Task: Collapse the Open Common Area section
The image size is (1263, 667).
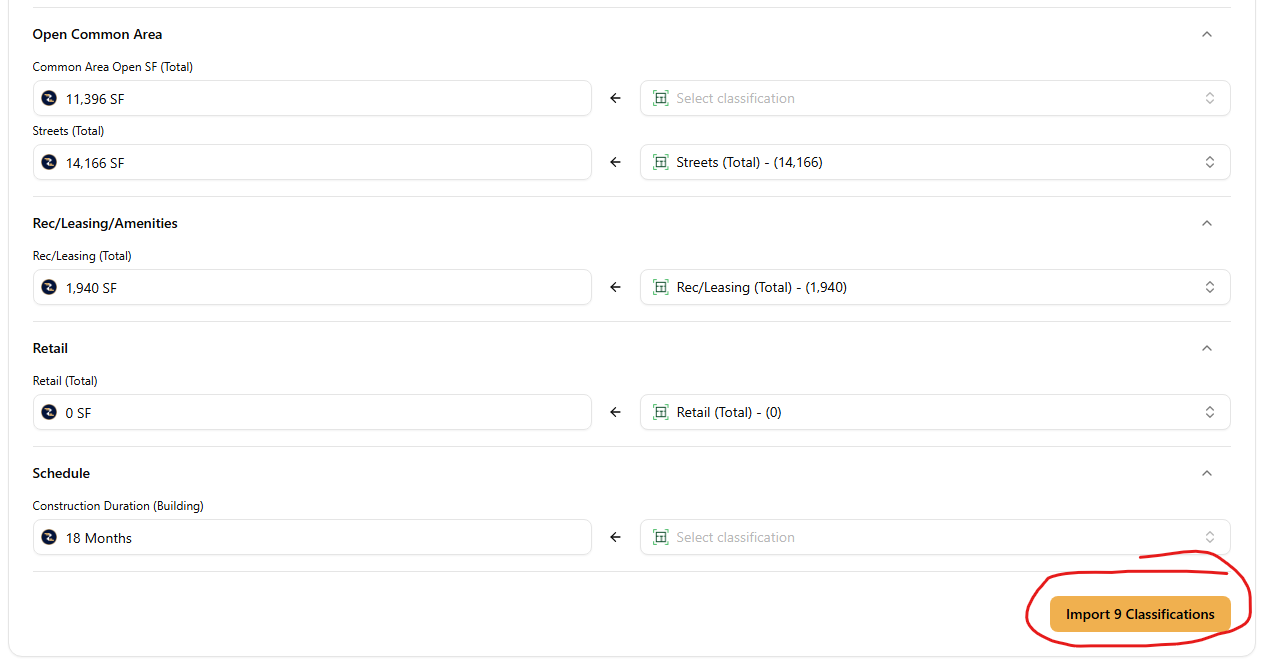Action: pyautogui.click(x=1206, y=34)
